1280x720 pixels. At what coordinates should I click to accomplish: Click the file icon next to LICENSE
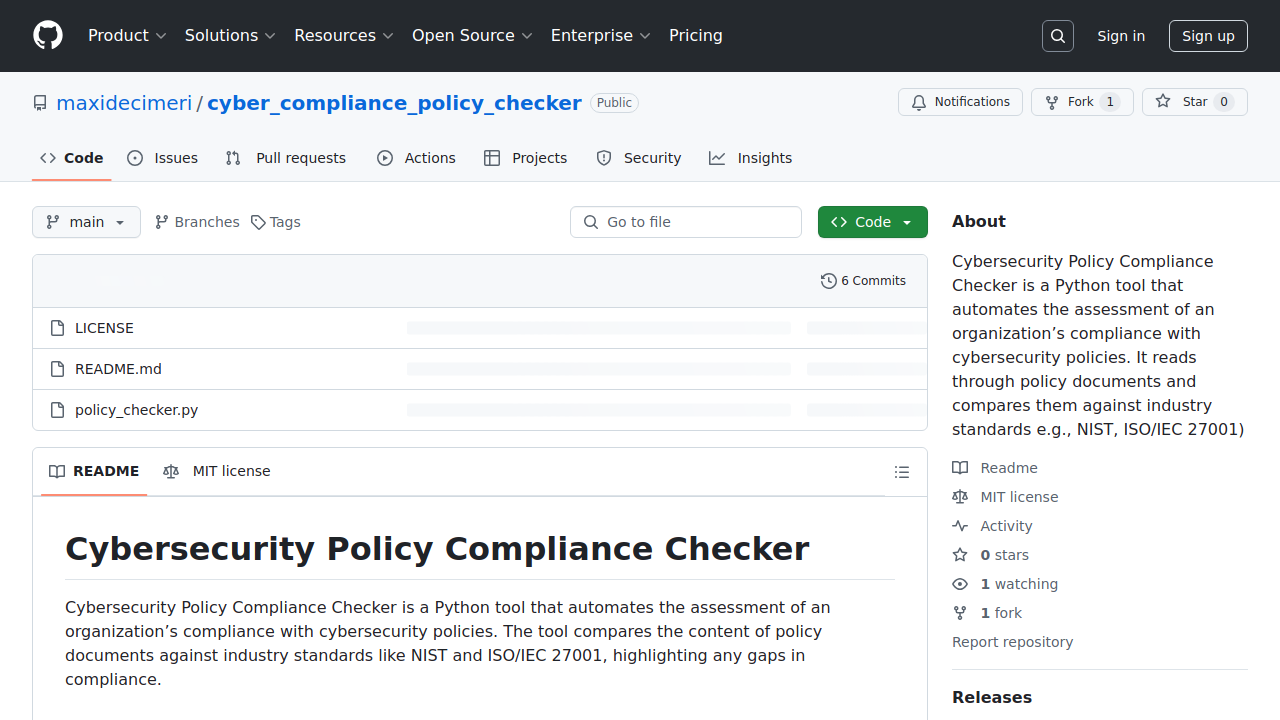click(x=58, y=328)
